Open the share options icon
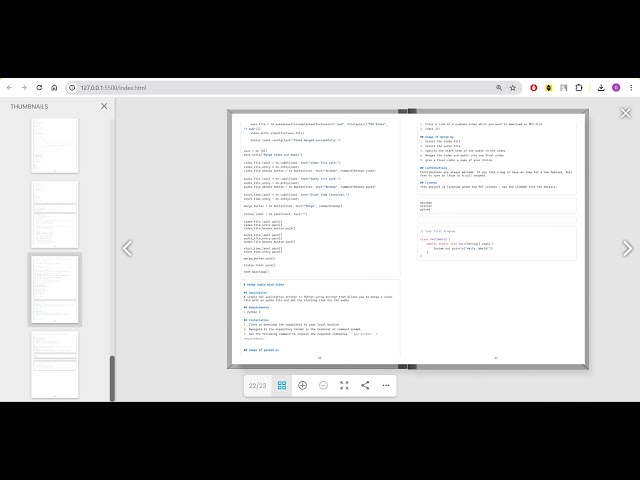The image size is (640, 480). [365, 385]
